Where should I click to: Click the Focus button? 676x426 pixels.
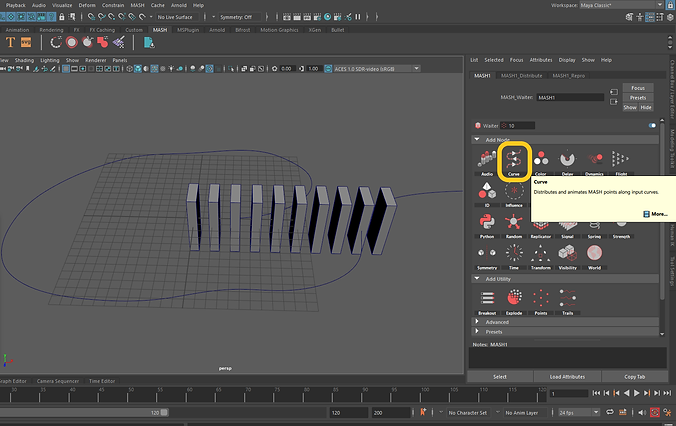click(x=638, y=88)
